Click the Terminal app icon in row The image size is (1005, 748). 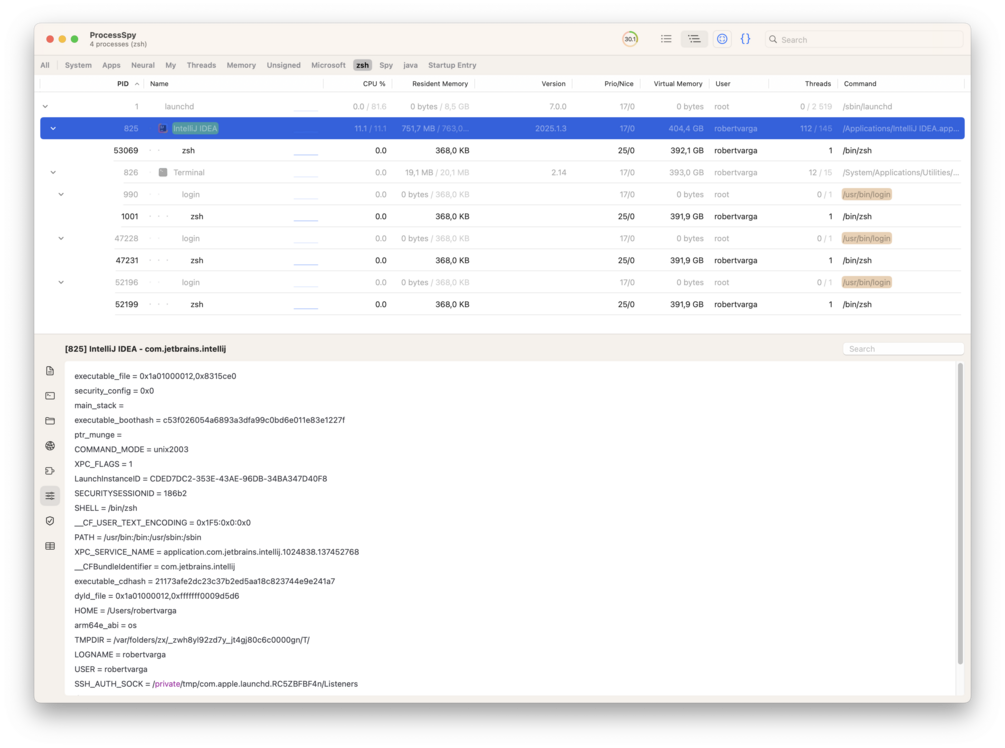point(163,172)
